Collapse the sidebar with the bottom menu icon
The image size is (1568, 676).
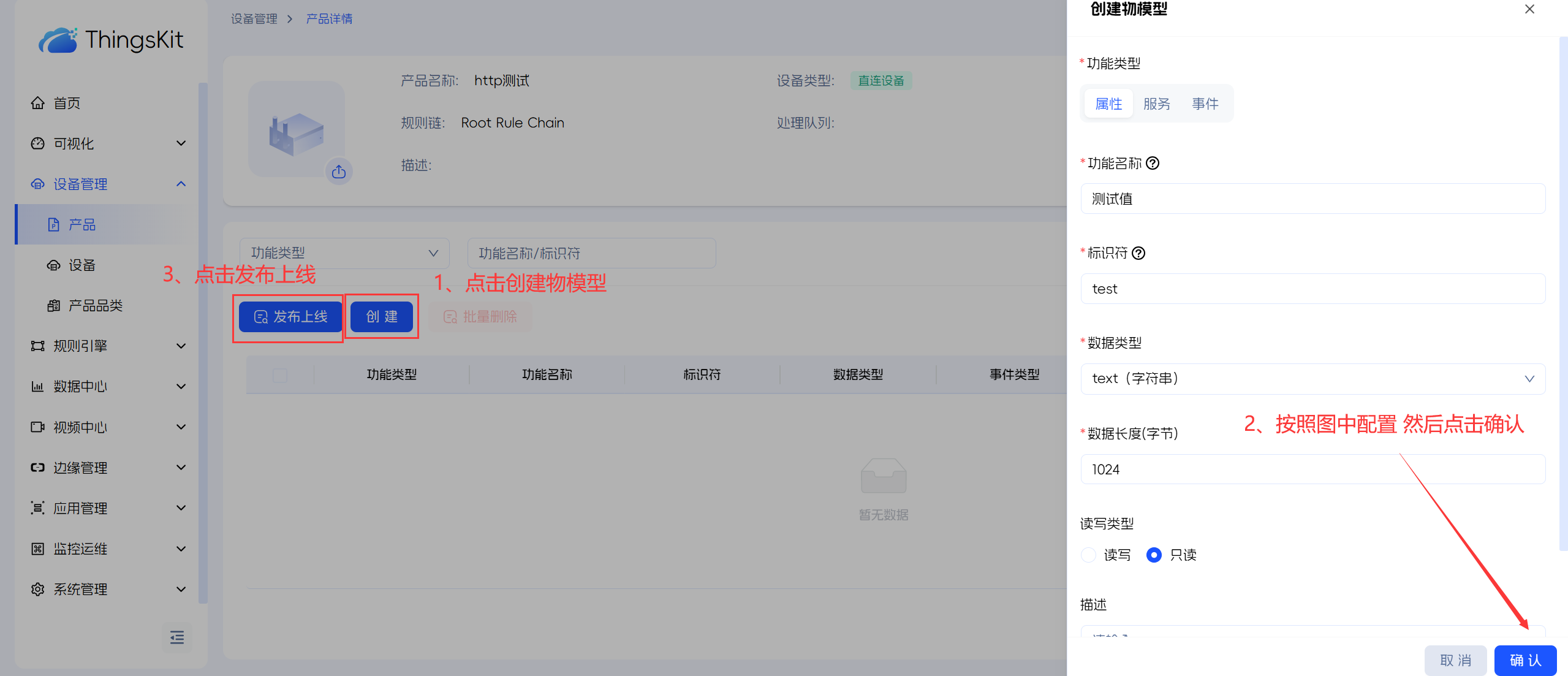click(177, 637)
